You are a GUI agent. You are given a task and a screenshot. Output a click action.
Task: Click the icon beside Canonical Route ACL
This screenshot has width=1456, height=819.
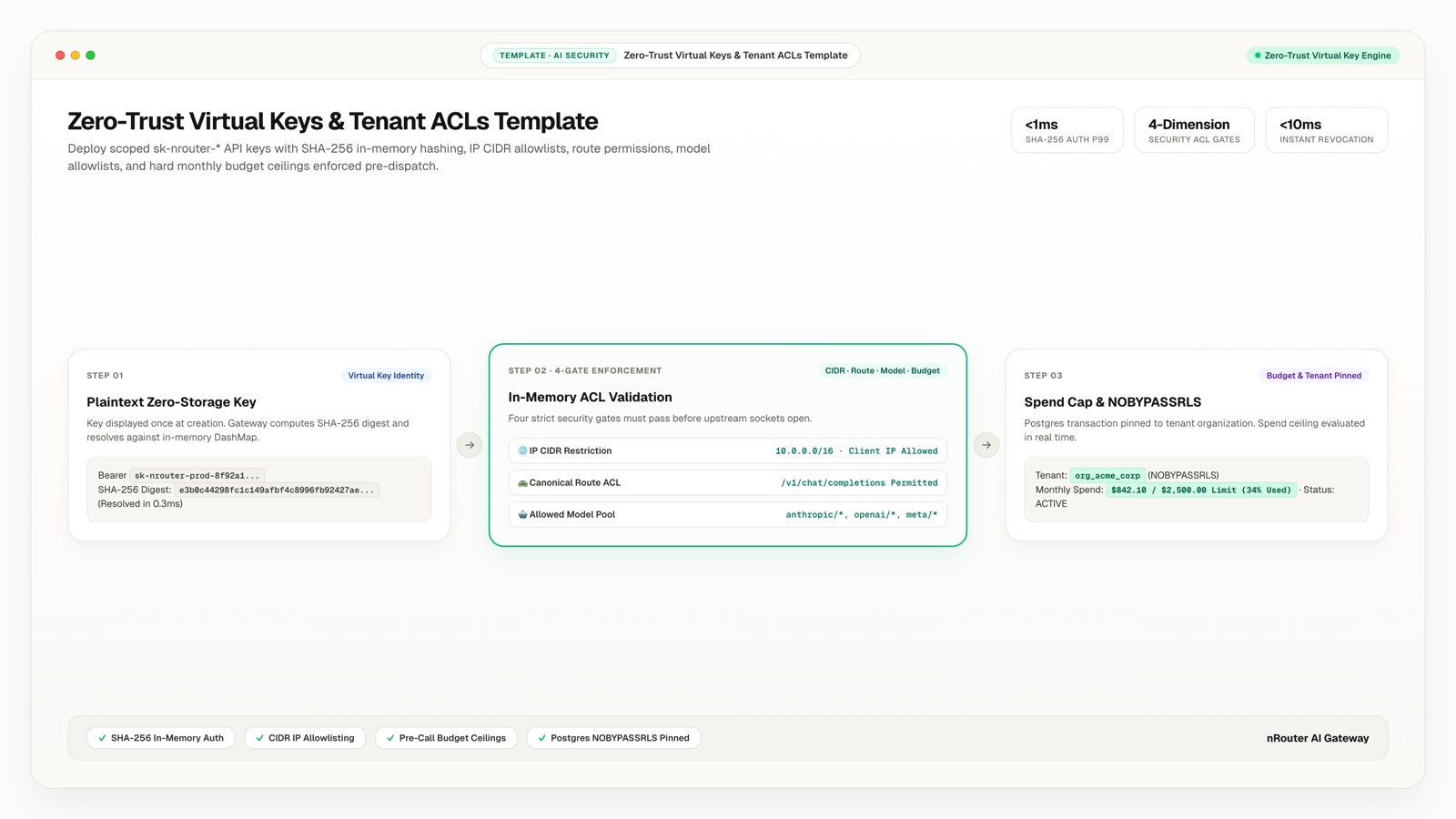(x=523, y=483)
